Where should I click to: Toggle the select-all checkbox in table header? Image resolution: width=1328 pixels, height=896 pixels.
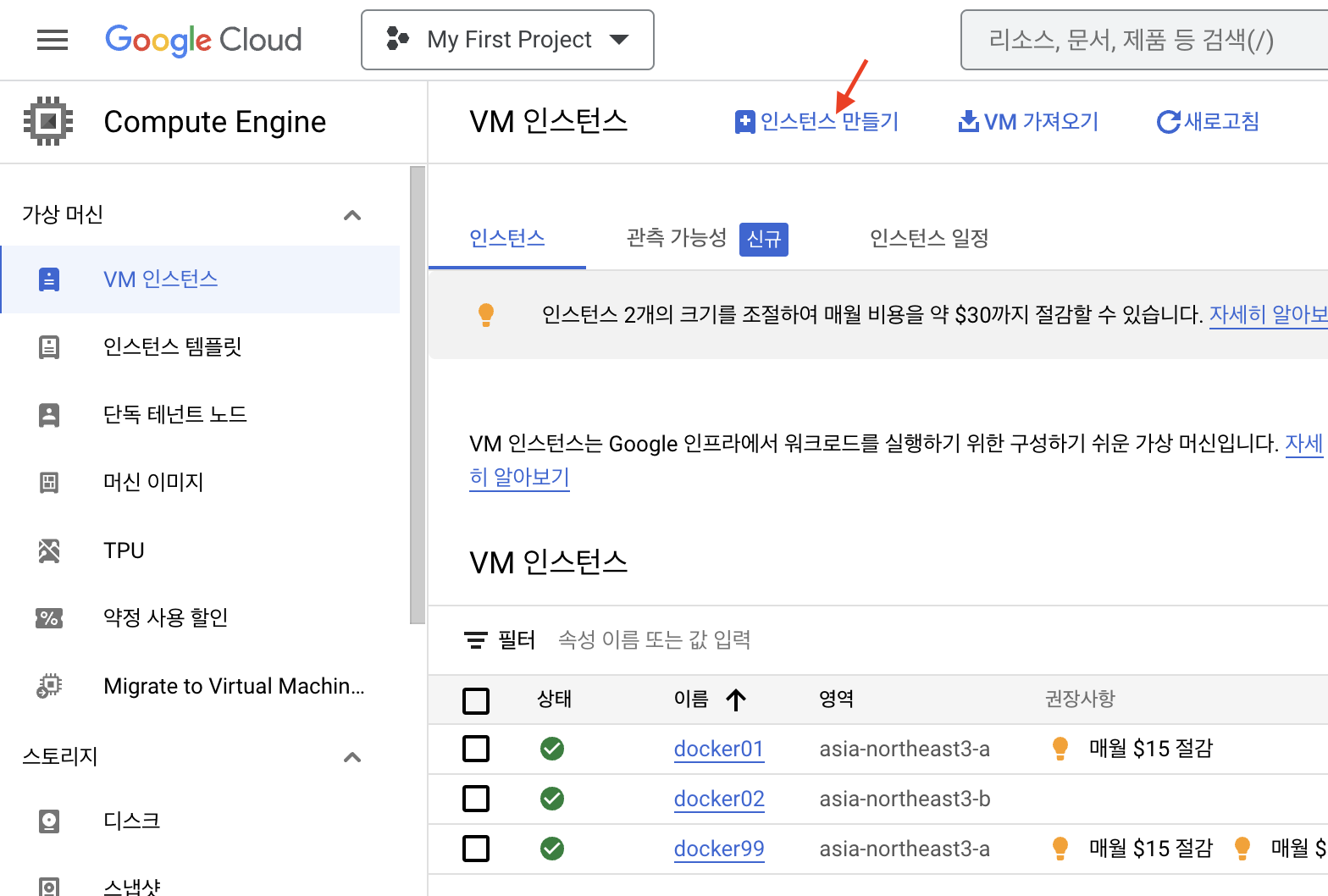(x=476, y=701)
